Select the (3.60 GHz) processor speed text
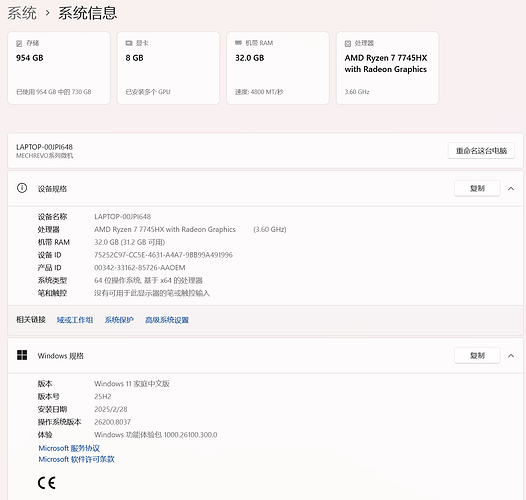The height and width of the screenshot is (500, 526). (x=270, y=229)
